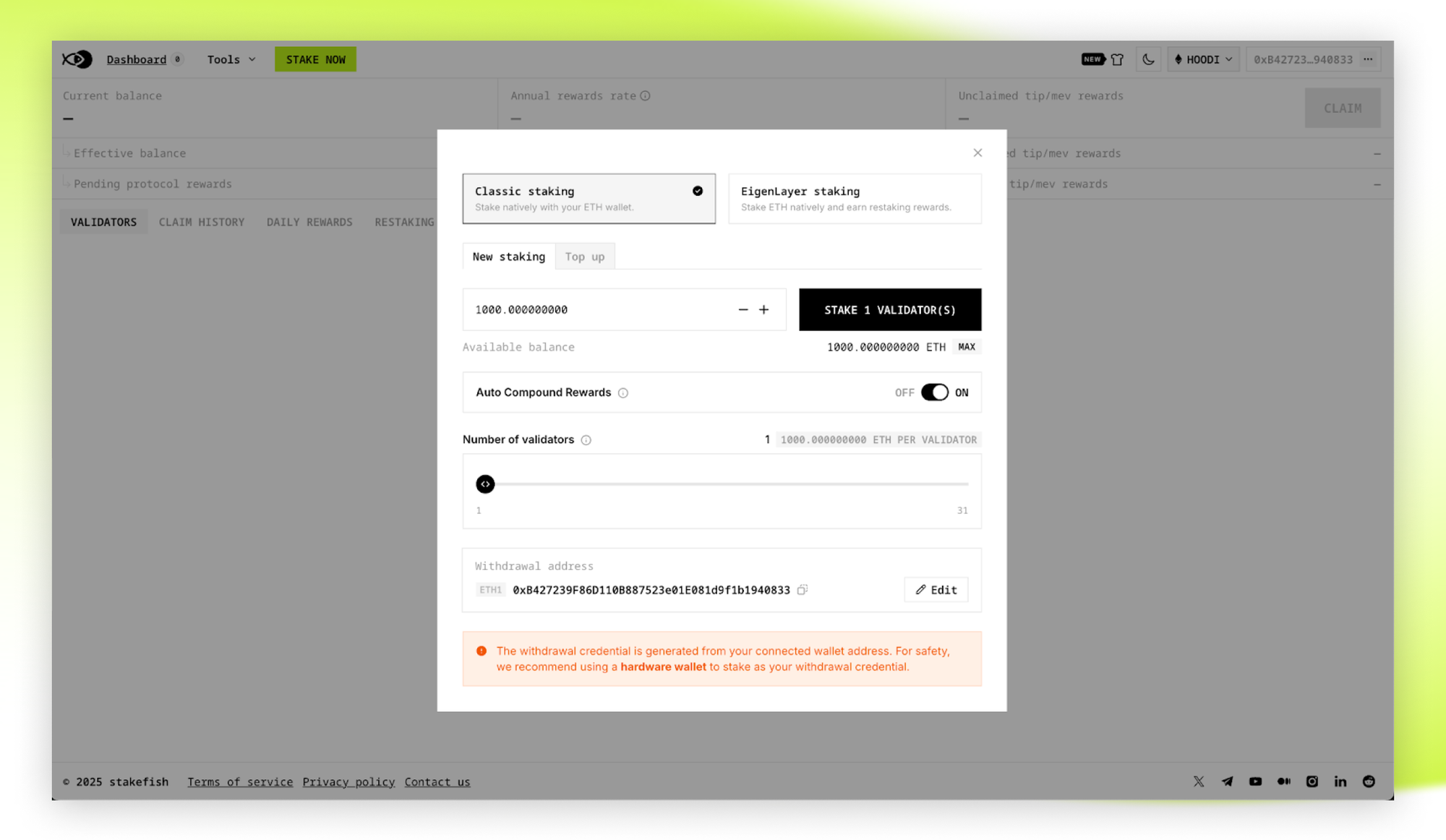1446x840 pixels.
Task: Select Classic staking option
Action: [589, 198]
